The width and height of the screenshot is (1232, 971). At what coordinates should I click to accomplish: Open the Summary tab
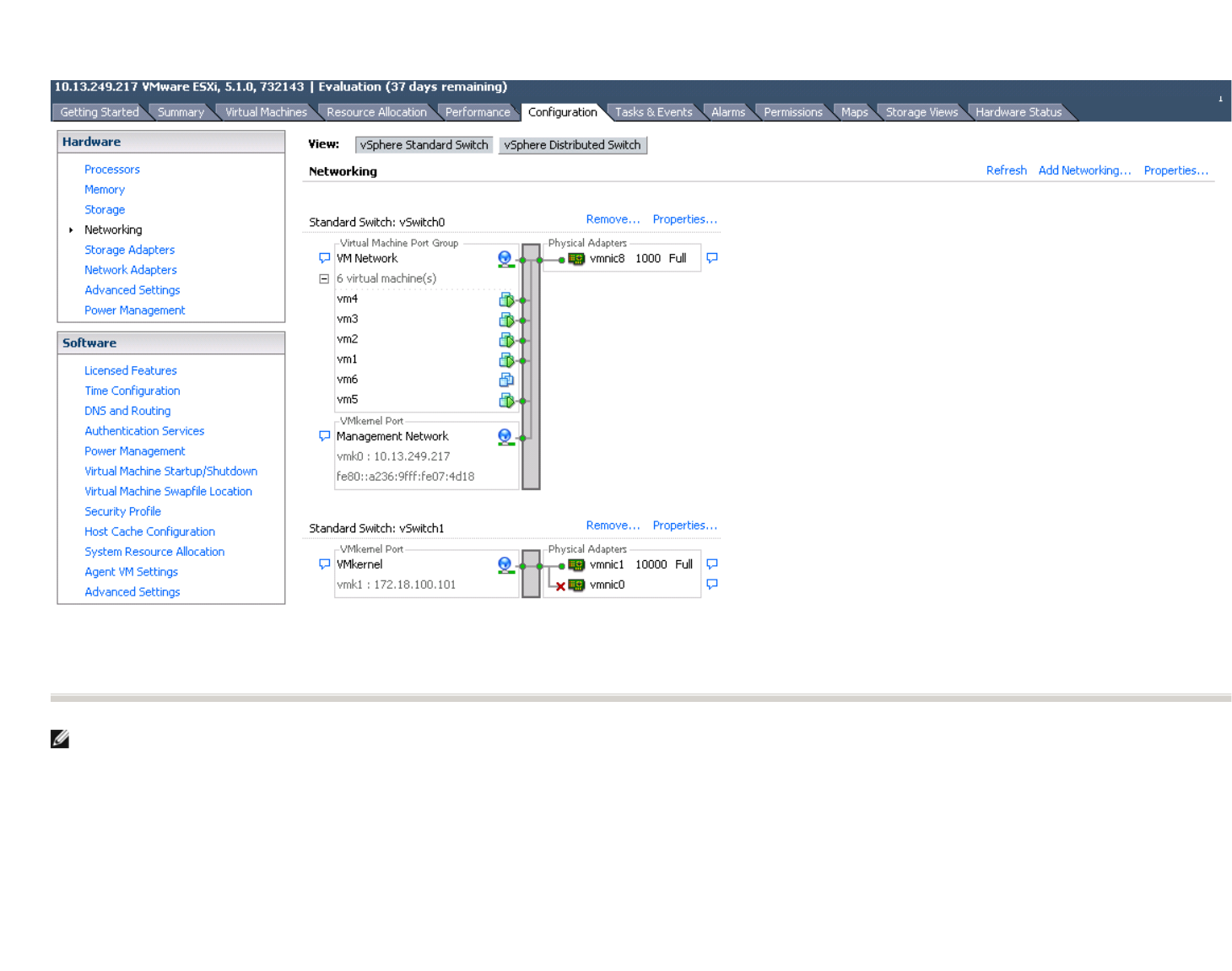(181, 112)
